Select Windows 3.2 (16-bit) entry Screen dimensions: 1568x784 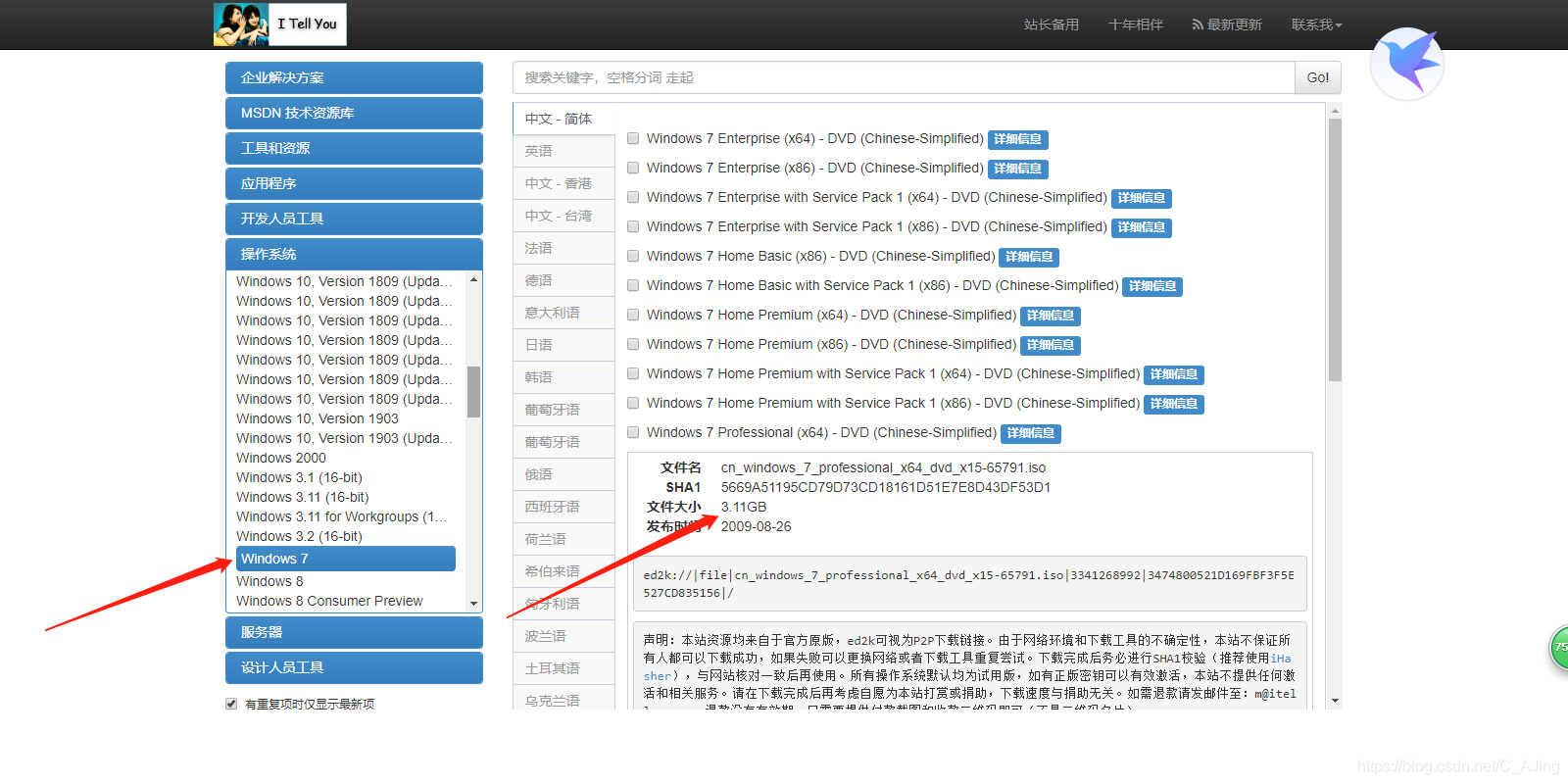(x=299, y=536)
